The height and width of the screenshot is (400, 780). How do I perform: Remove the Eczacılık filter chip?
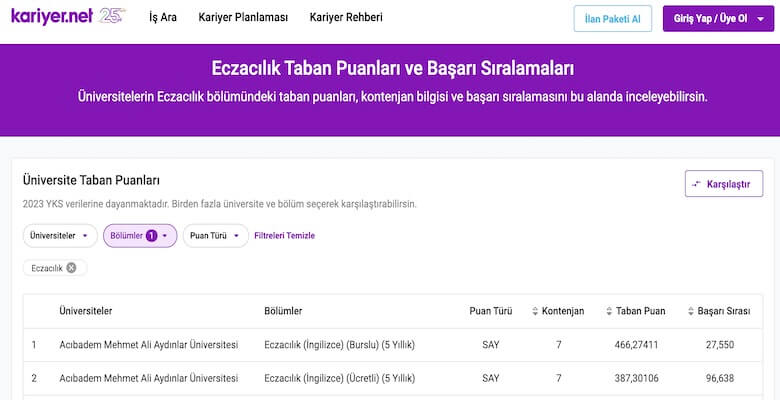pos(71,268)
